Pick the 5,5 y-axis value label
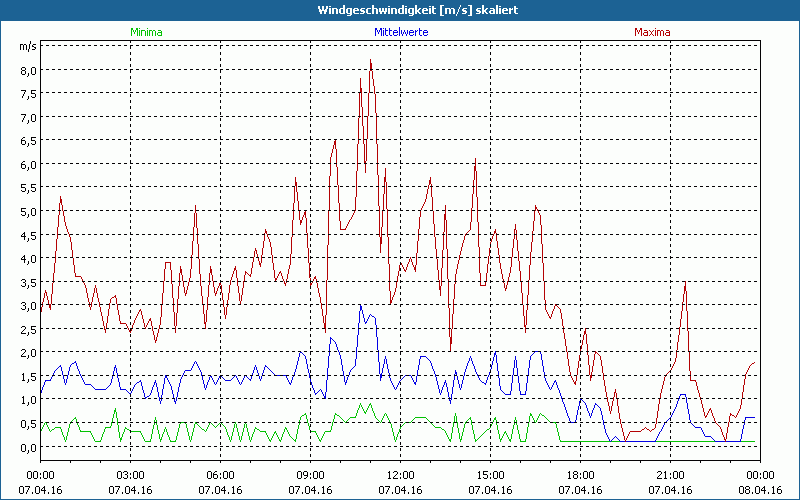Viewport: 800px width, 500px height. tap(26, 188)
